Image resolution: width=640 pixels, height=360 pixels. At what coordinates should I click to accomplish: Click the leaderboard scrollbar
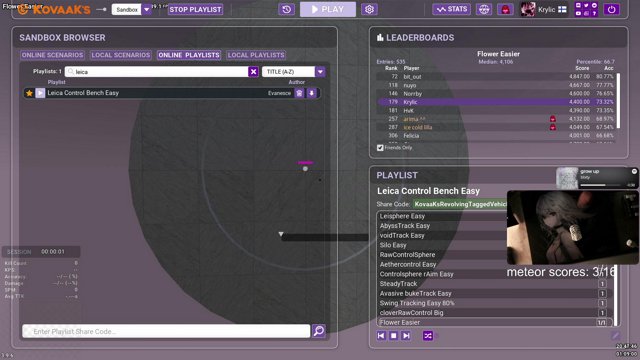618,101
